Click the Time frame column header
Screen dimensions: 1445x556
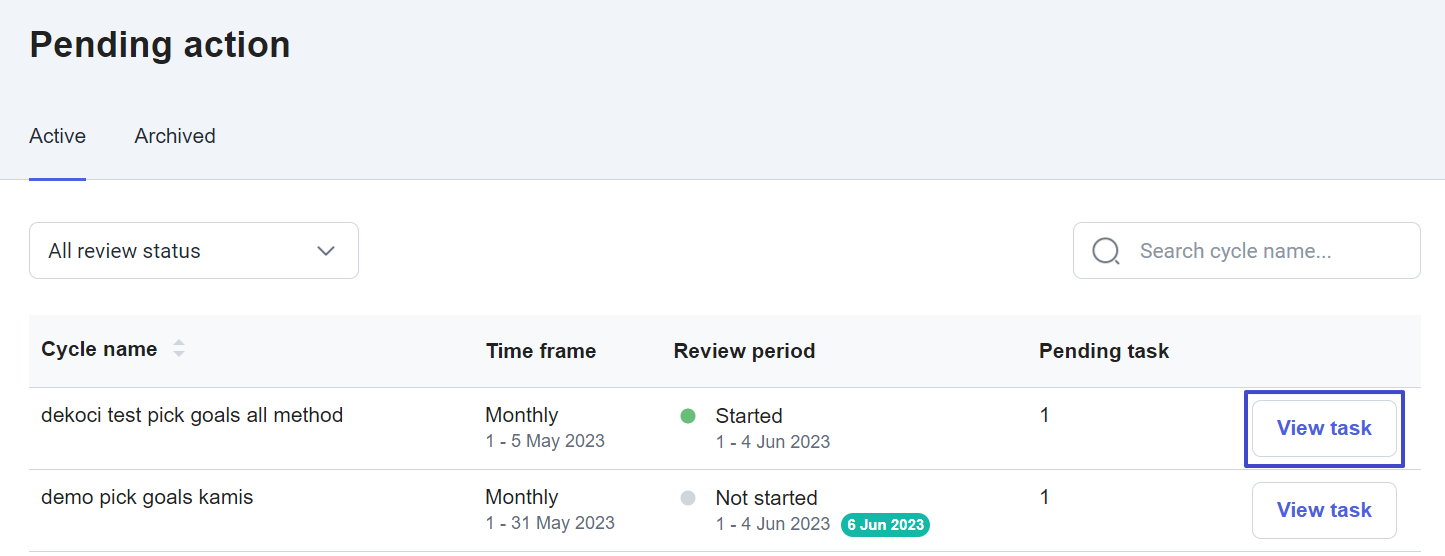[541, 351]
